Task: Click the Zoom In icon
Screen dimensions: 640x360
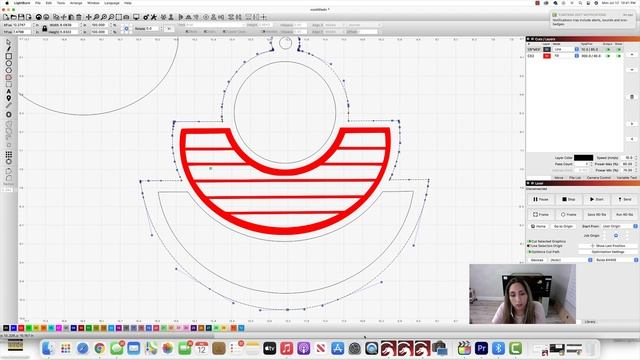Action: pos(104,17)
